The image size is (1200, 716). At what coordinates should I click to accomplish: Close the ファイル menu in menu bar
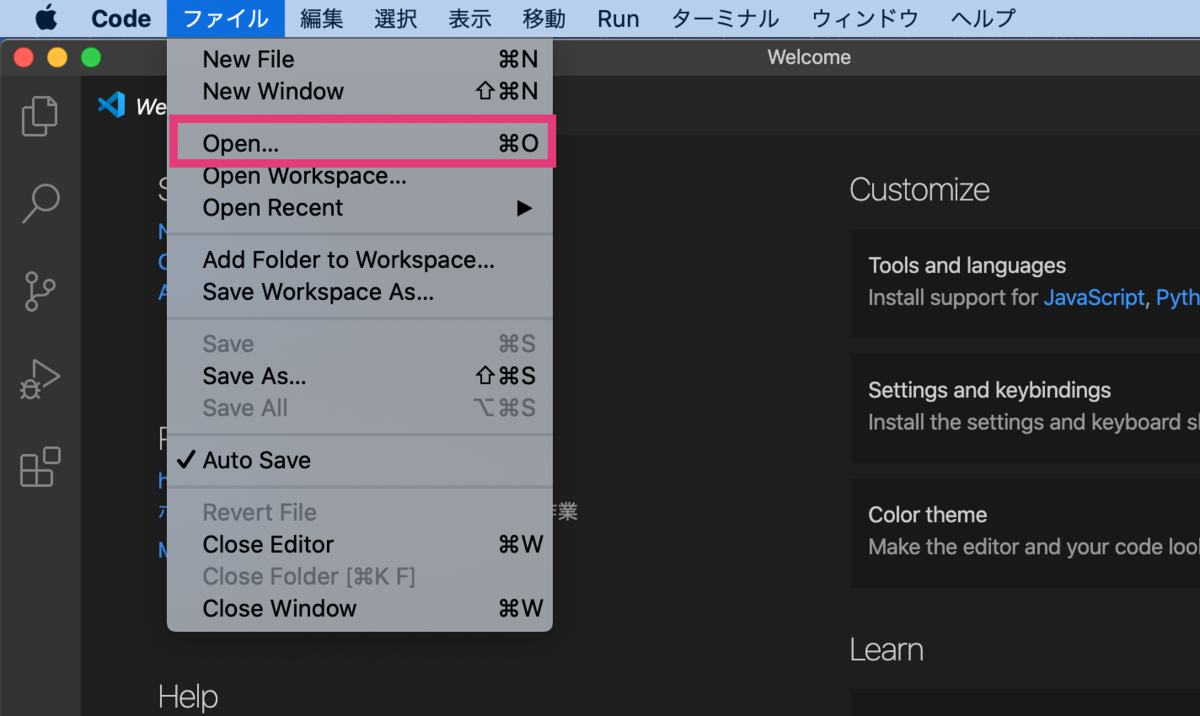(226, 18)
